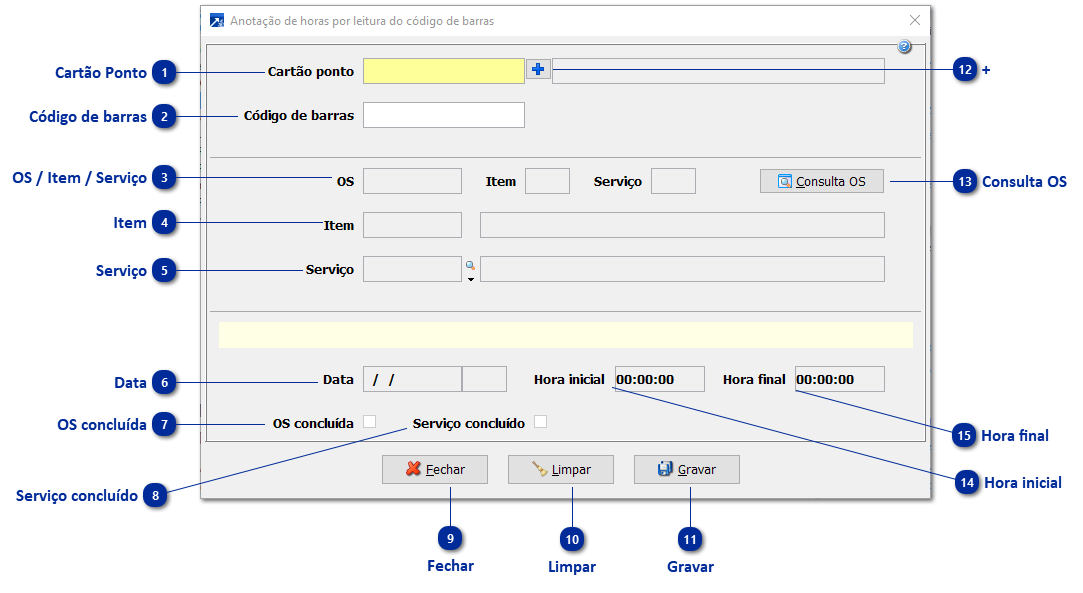Click the Hora final time field

click(840, 379)
